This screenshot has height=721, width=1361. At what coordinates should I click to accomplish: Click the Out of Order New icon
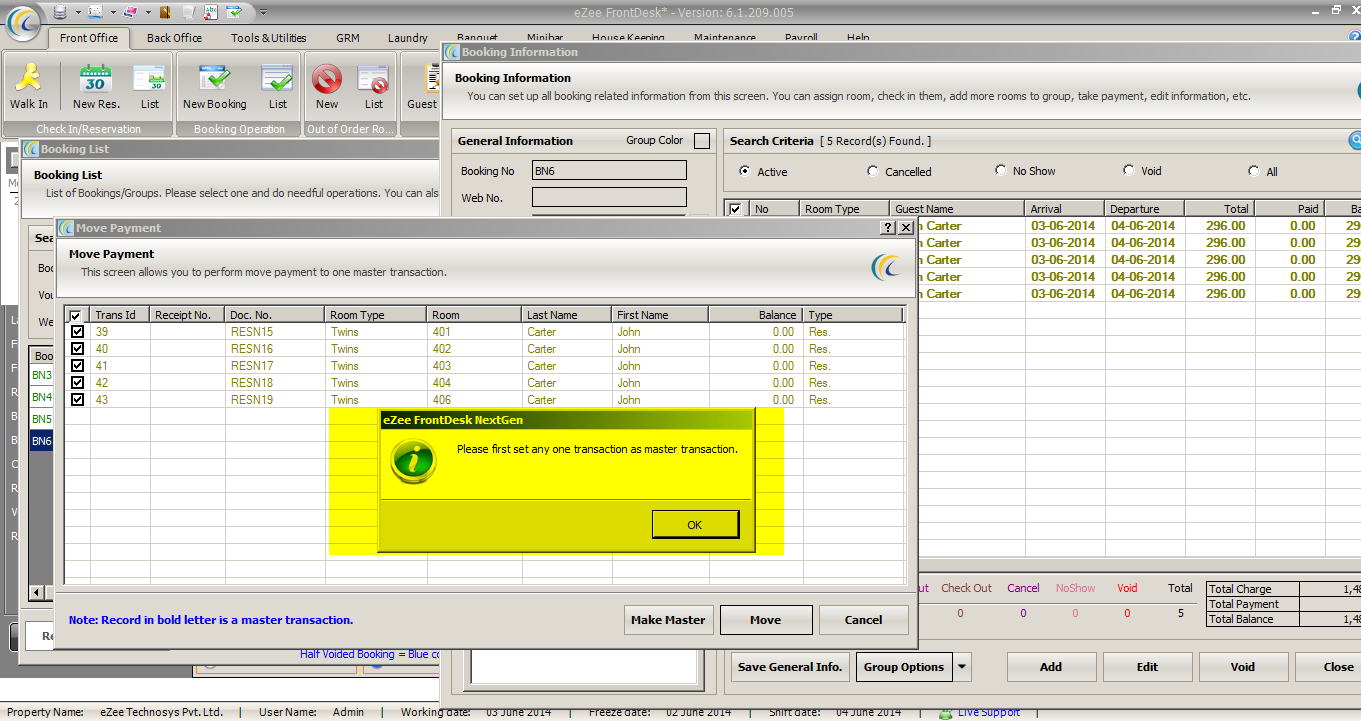[x=327, y=78]
